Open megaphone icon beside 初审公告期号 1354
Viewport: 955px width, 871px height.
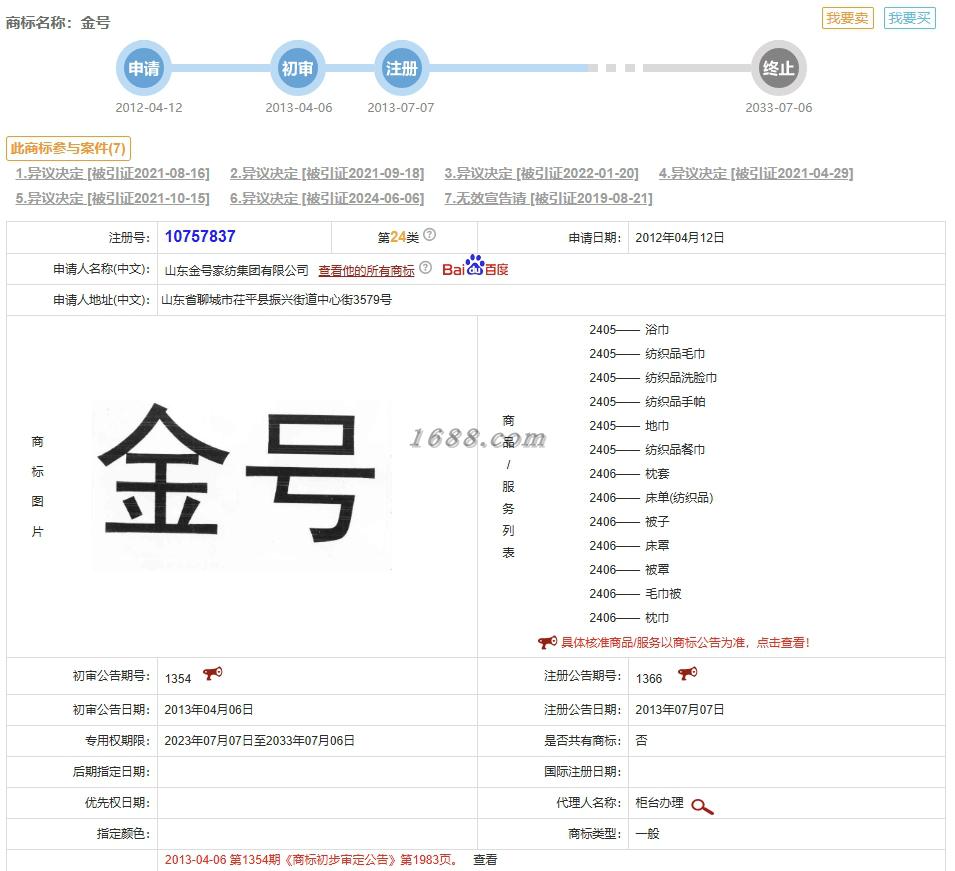tap(213, 673)
